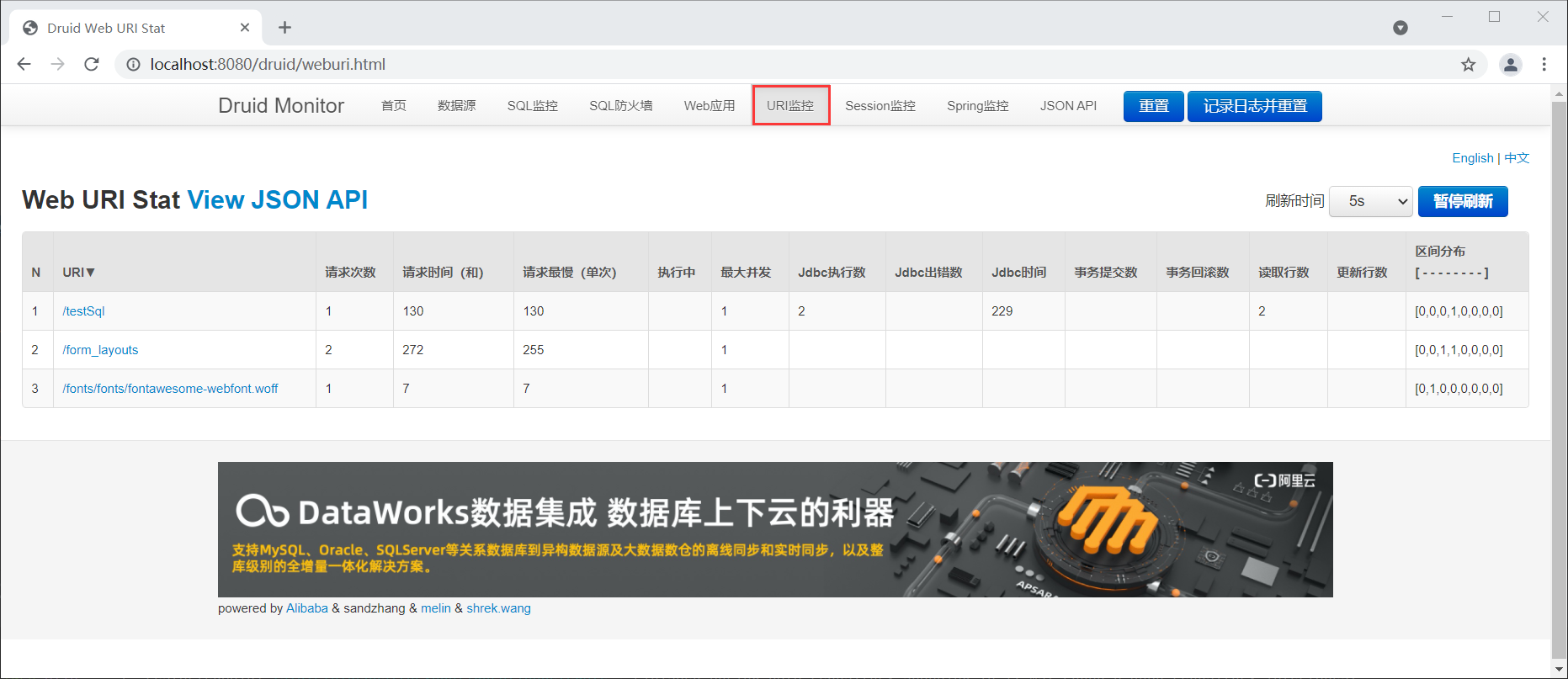Sort by 请求时间（和） column header
This screenshot has height=679, width=1568.
[x=444, y=273]
